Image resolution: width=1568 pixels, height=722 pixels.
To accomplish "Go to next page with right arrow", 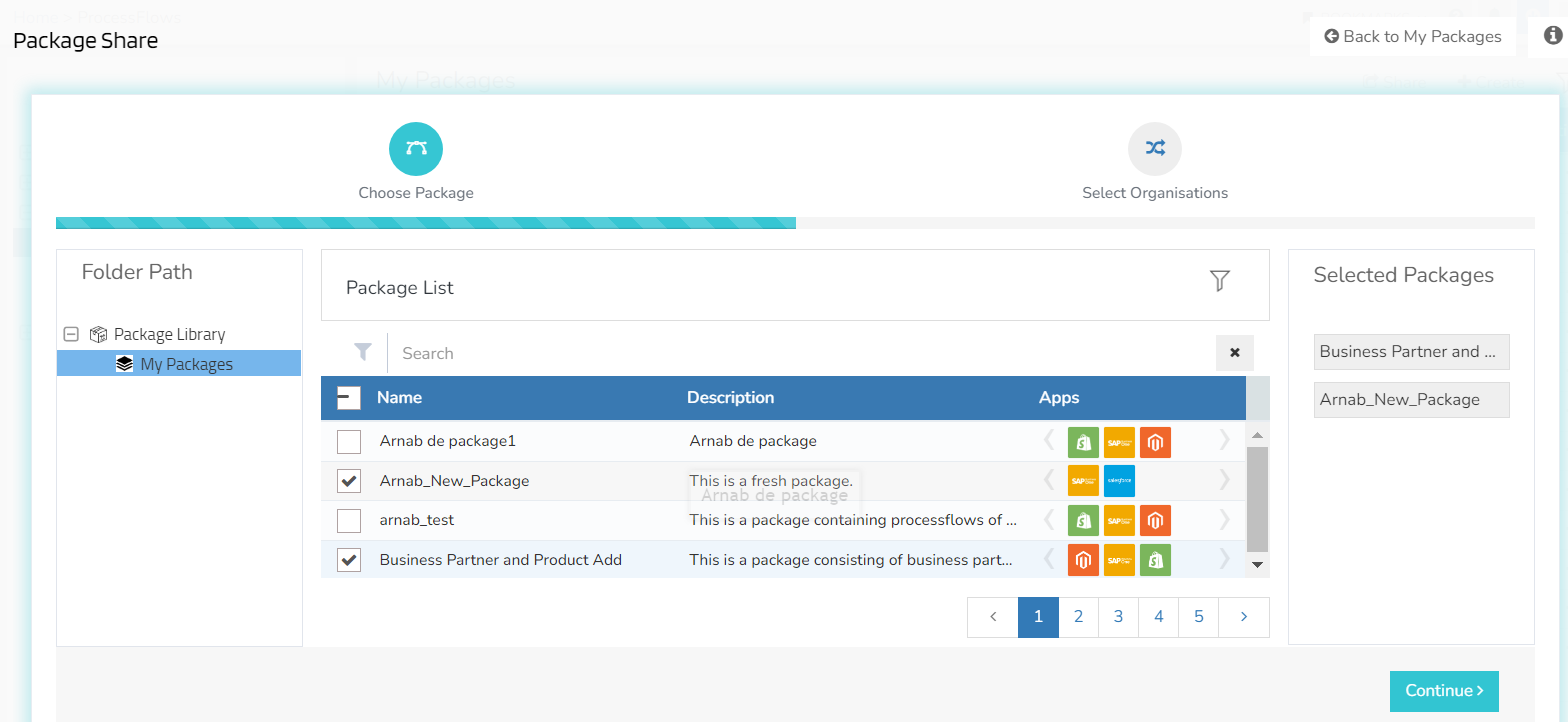I will (1244, 617).
